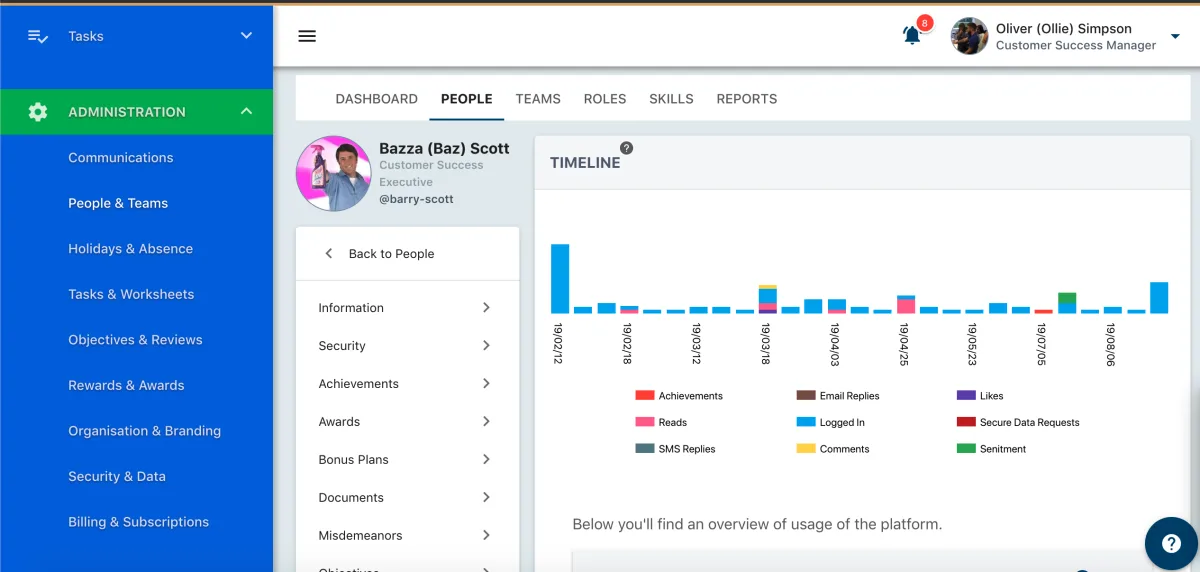
Task: Toggle the Logged In legend color swatch
Action: (806, 422)
